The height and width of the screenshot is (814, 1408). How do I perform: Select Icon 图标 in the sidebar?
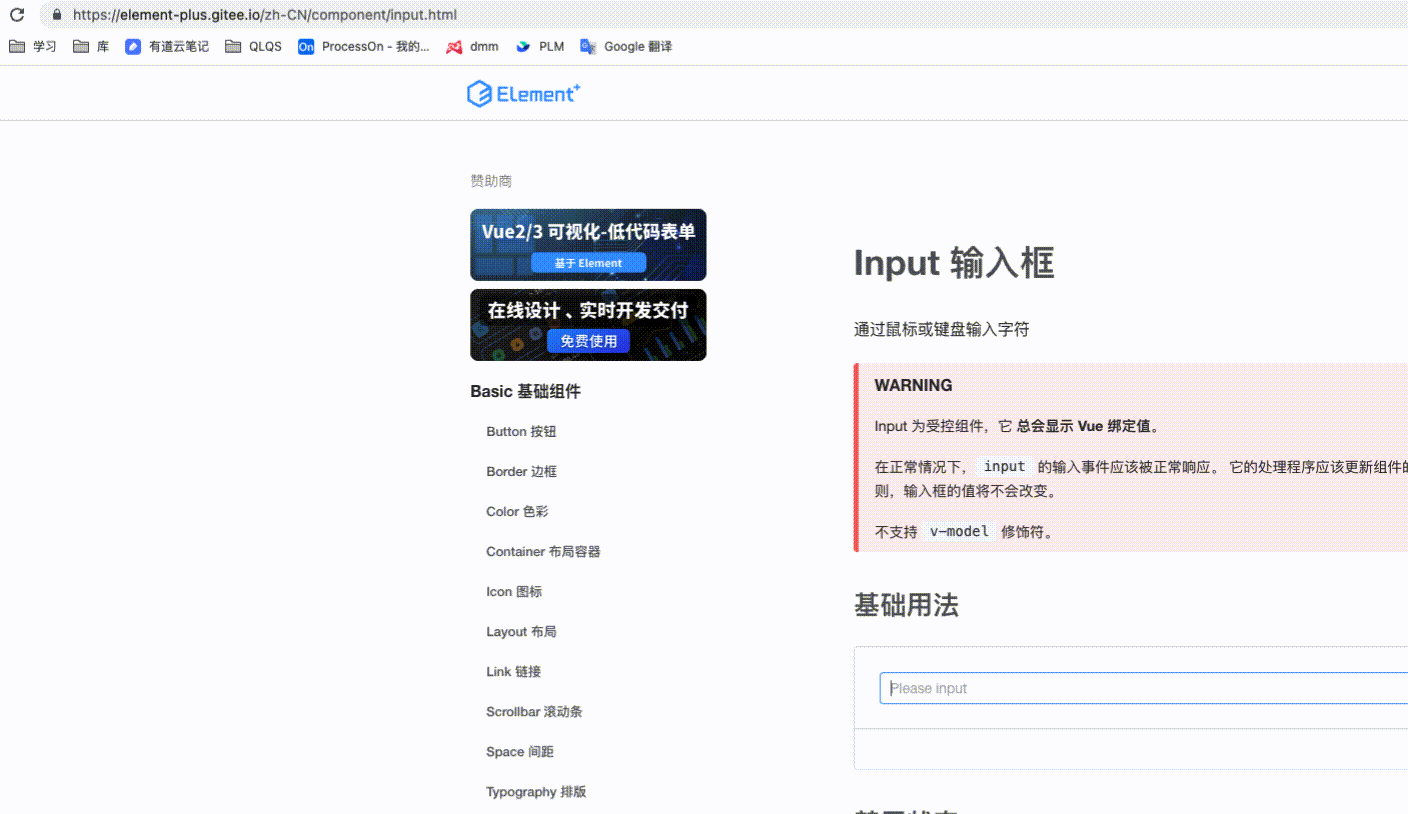point(514,591)
